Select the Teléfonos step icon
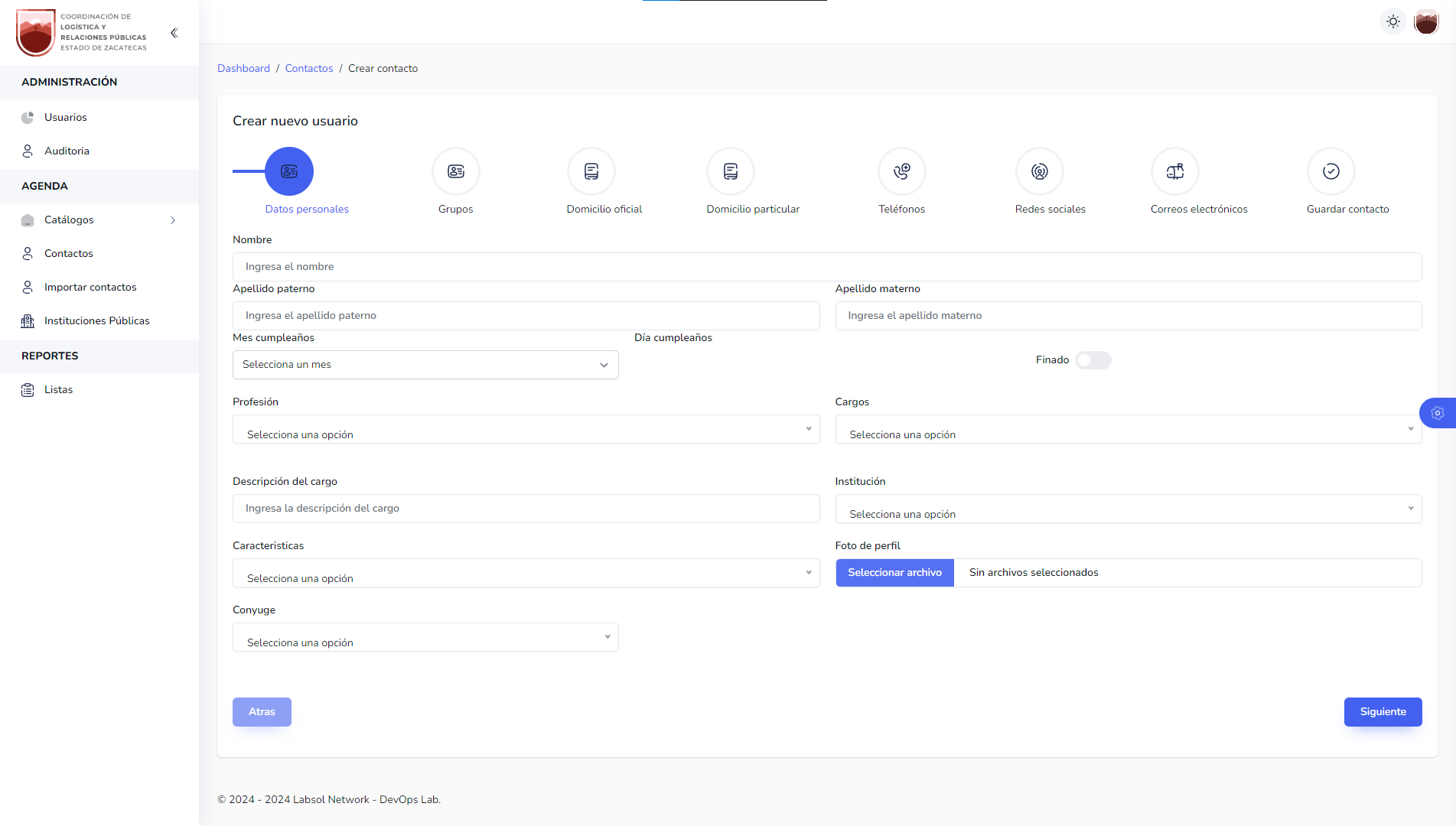The width and height of the screenshot is (1456, 826). tap(901, 171)
